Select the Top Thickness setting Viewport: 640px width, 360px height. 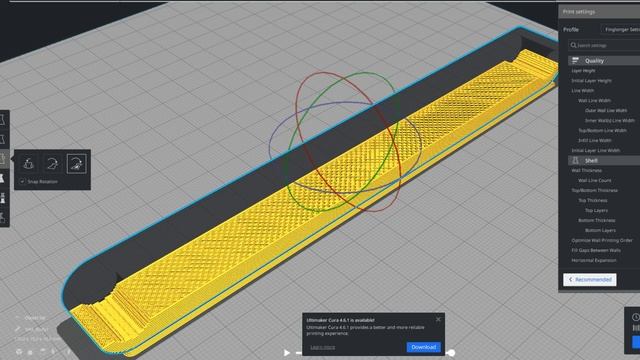point(593,200)
